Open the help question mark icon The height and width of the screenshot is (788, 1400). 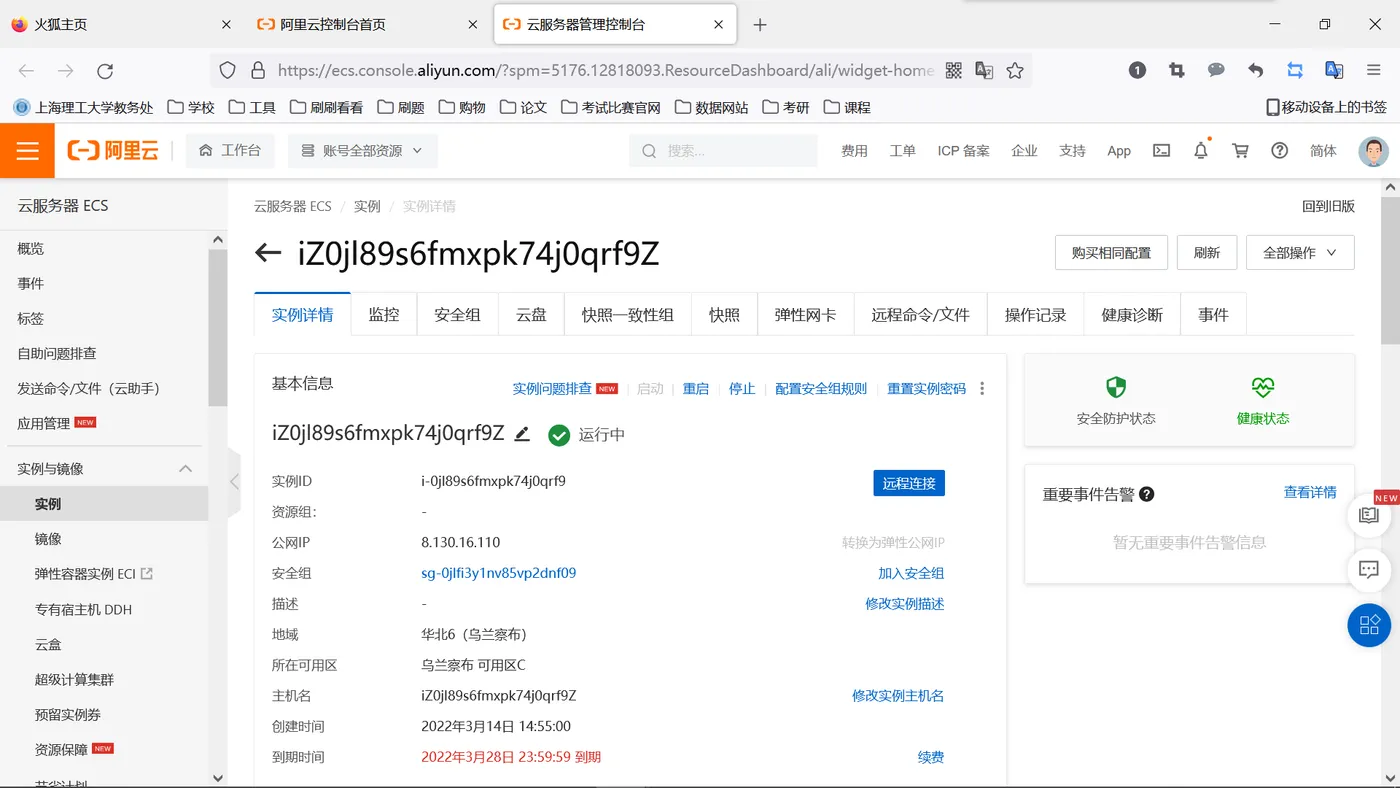[x=1279, y=151]
